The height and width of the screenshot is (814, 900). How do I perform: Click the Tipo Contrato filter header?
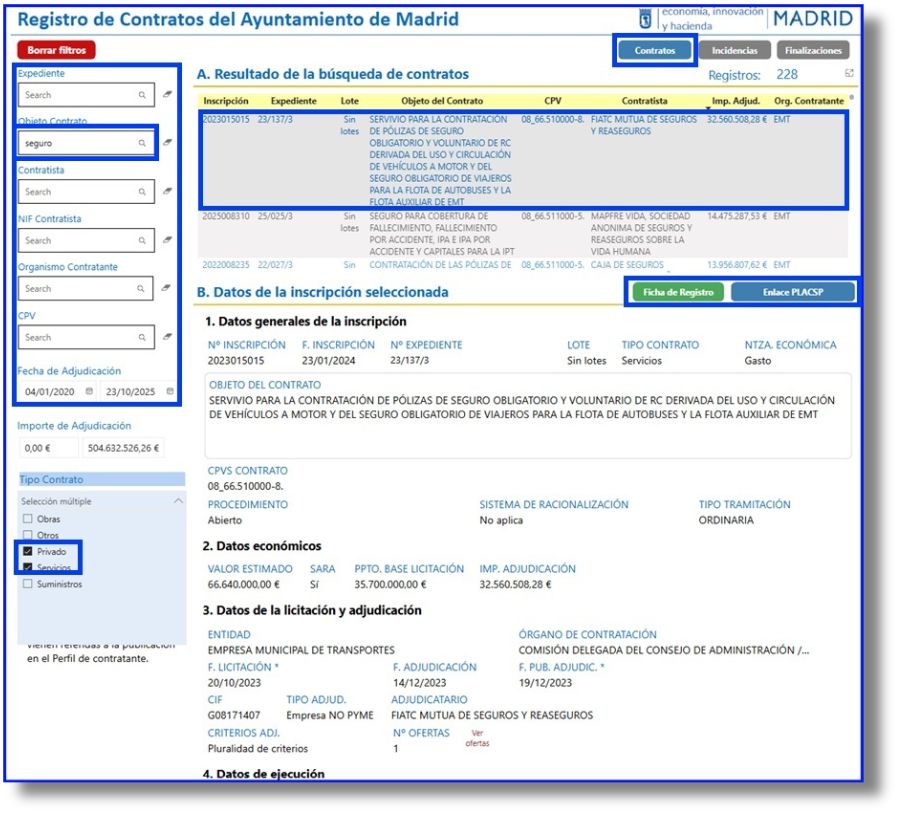click(102, 479)
